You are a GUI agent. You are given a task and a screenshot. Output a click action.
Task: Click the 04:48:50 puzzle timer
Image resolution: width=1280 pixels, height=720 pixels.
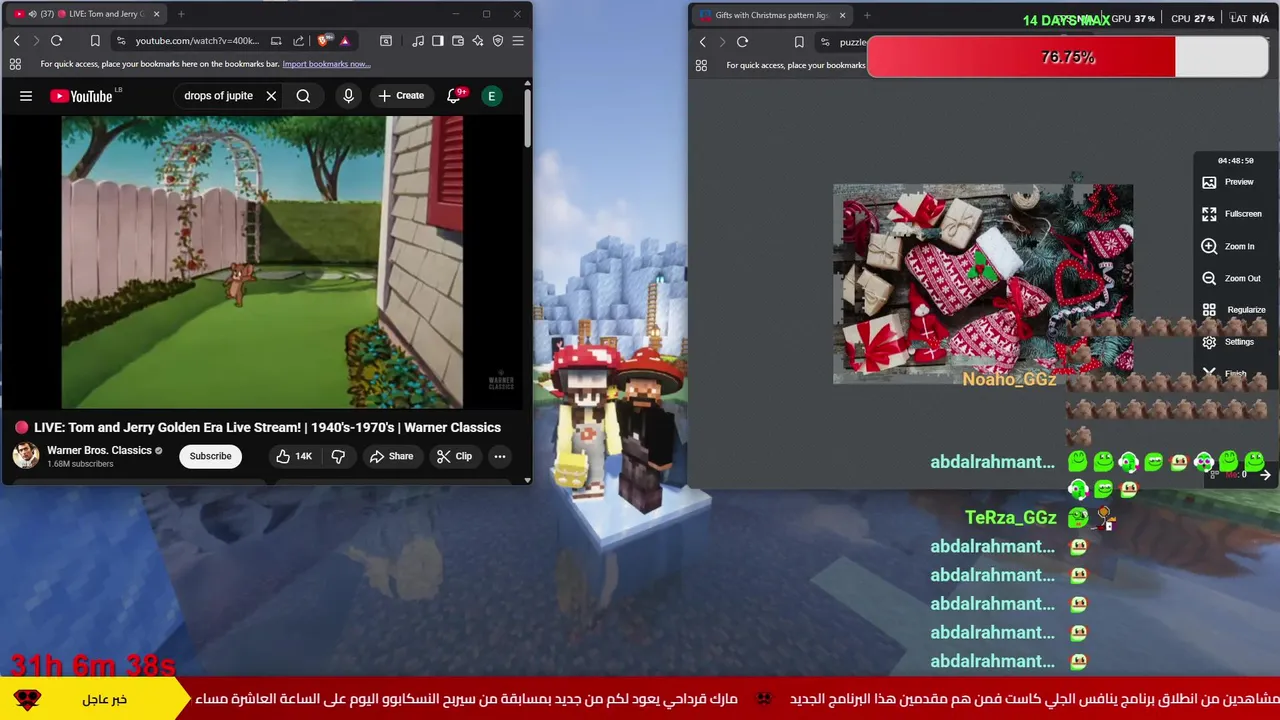click(x=1235, y=161)
